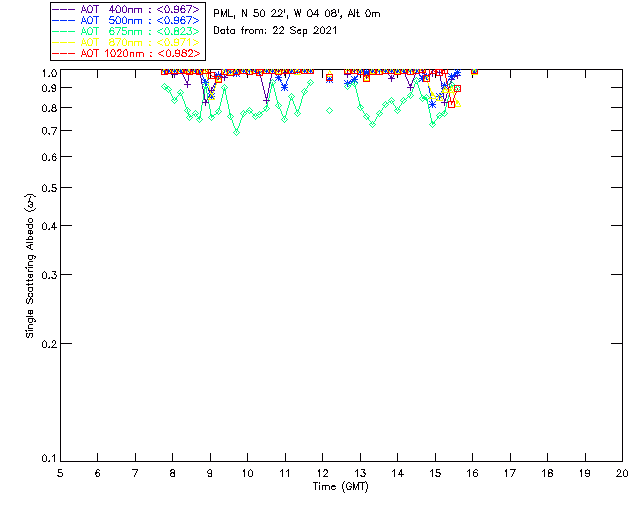
Task: Click the x-axis tick label 19
Action: click(x=585, y=473)
